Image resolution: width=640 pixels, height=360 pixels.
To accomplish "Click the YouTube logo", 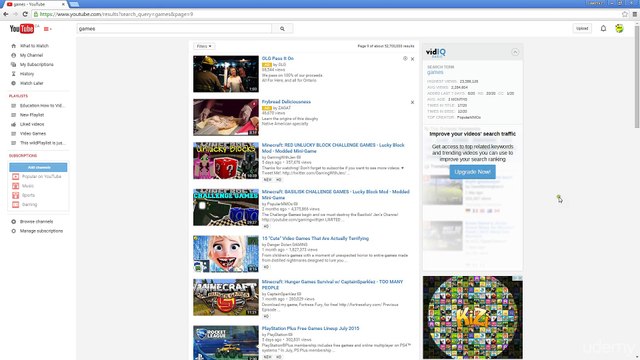I will (x=22, y=29).
